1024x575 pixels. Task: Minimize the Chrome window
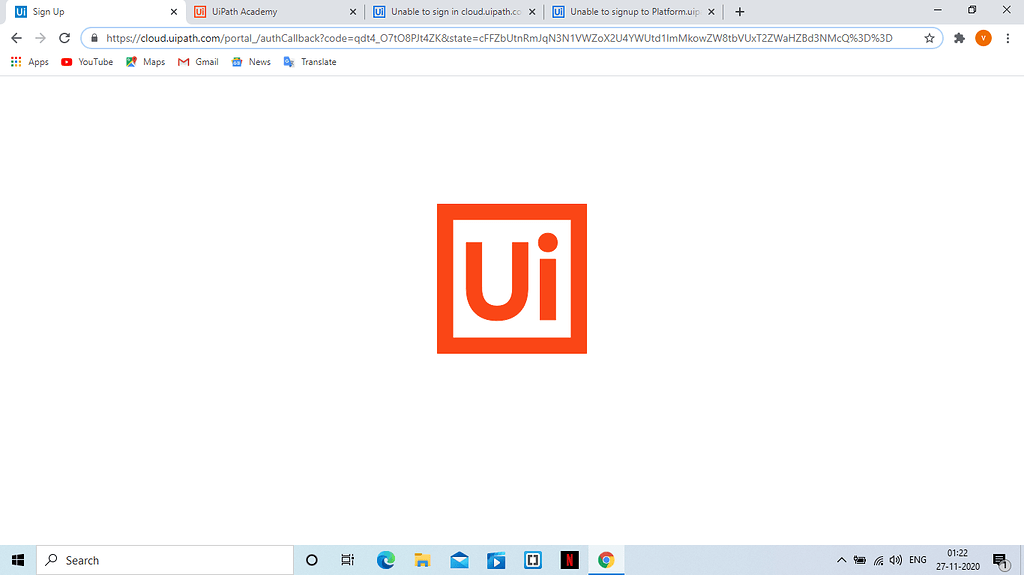937,10
